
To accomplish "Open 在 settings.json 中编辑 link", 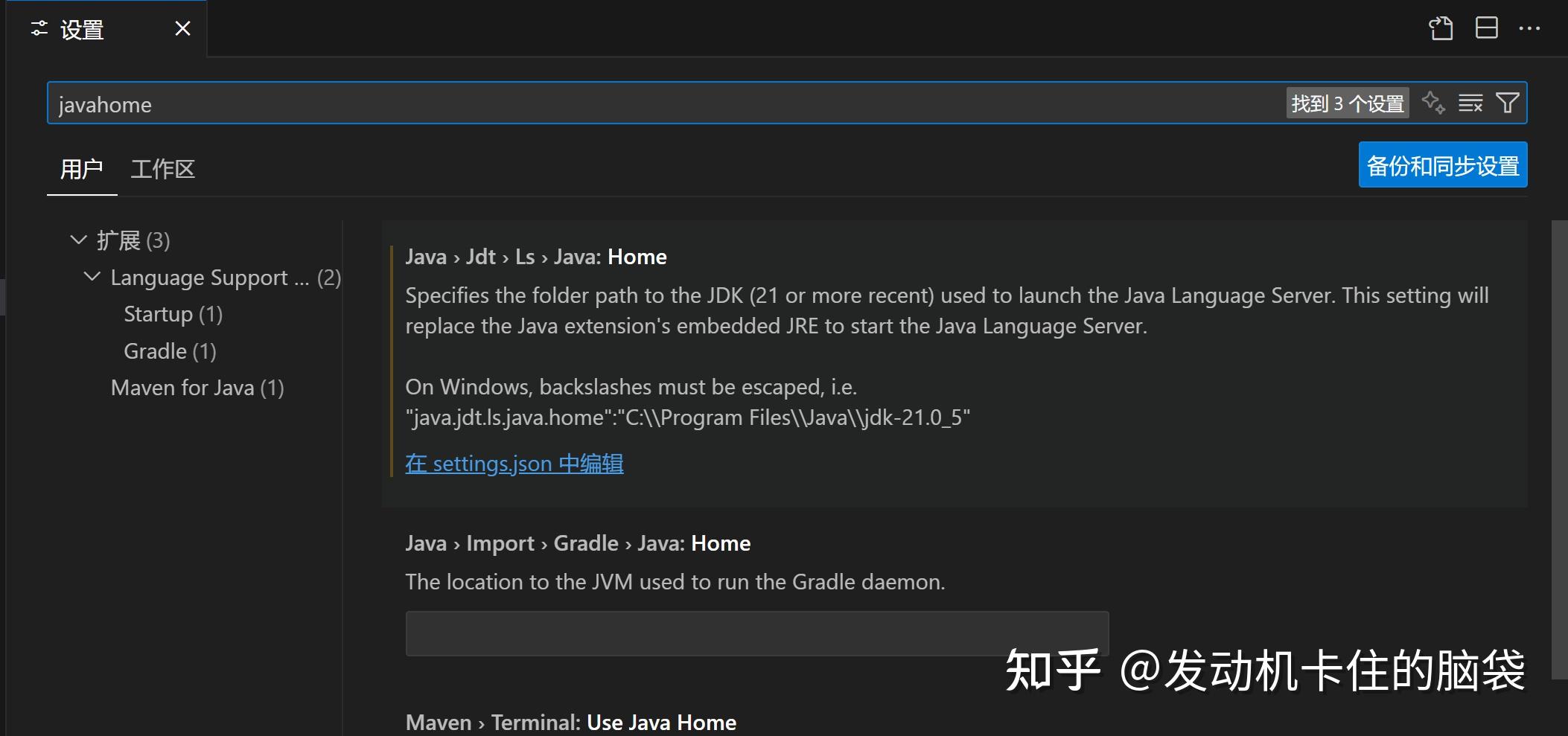I will 514,463.
